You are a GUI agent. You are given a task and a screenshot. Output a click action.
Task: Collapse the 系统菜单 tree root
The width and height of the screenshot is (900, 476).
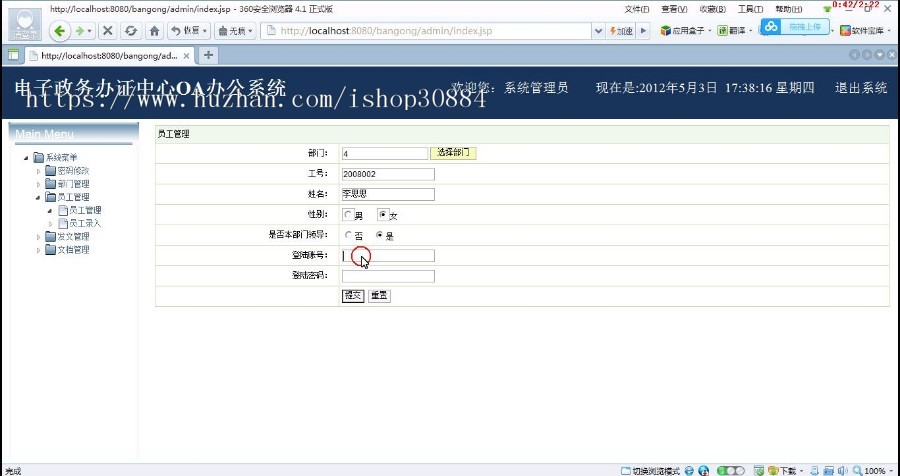coord(26,158)
